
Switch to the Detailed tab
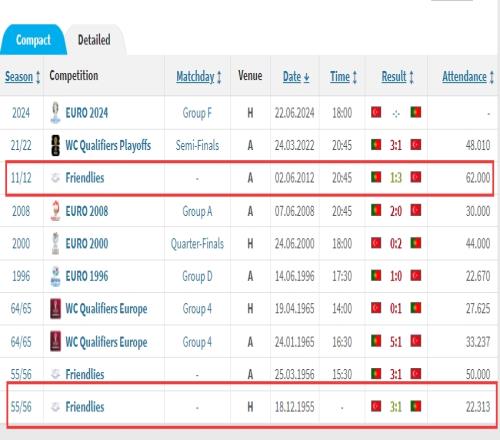click(x=94, y=40)
